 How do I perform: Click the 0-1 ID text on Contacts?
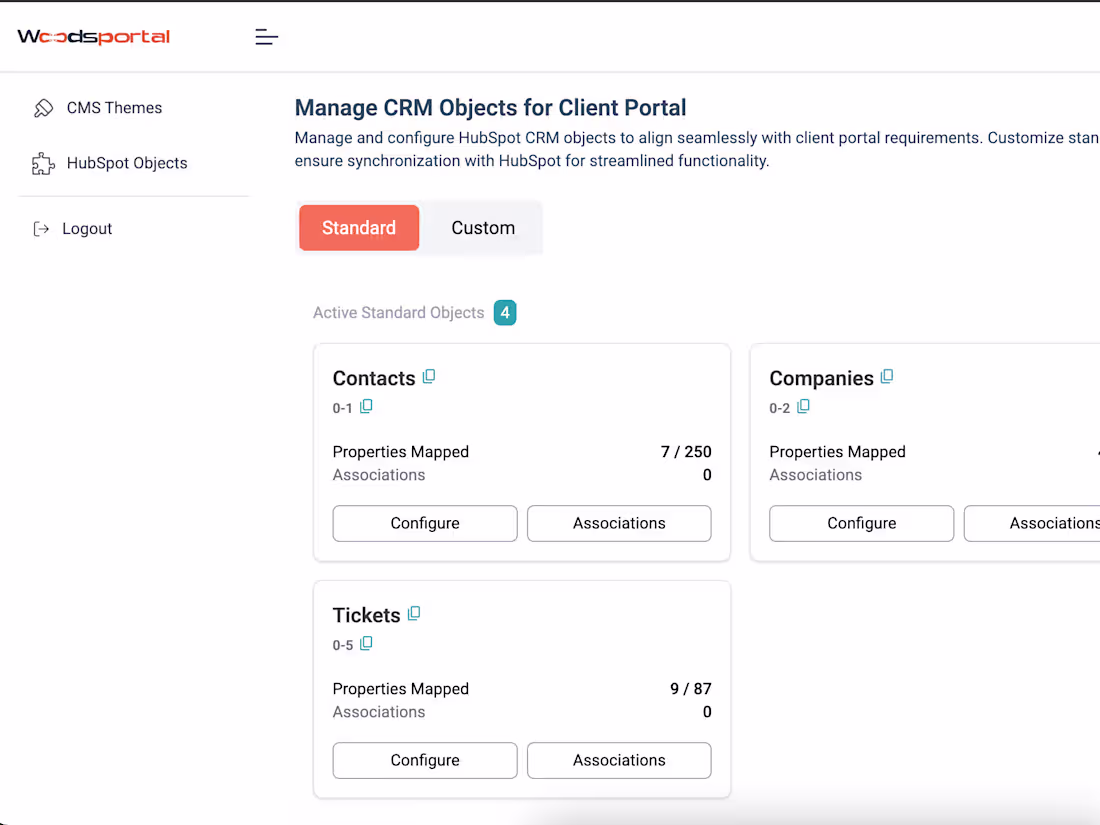342,408
